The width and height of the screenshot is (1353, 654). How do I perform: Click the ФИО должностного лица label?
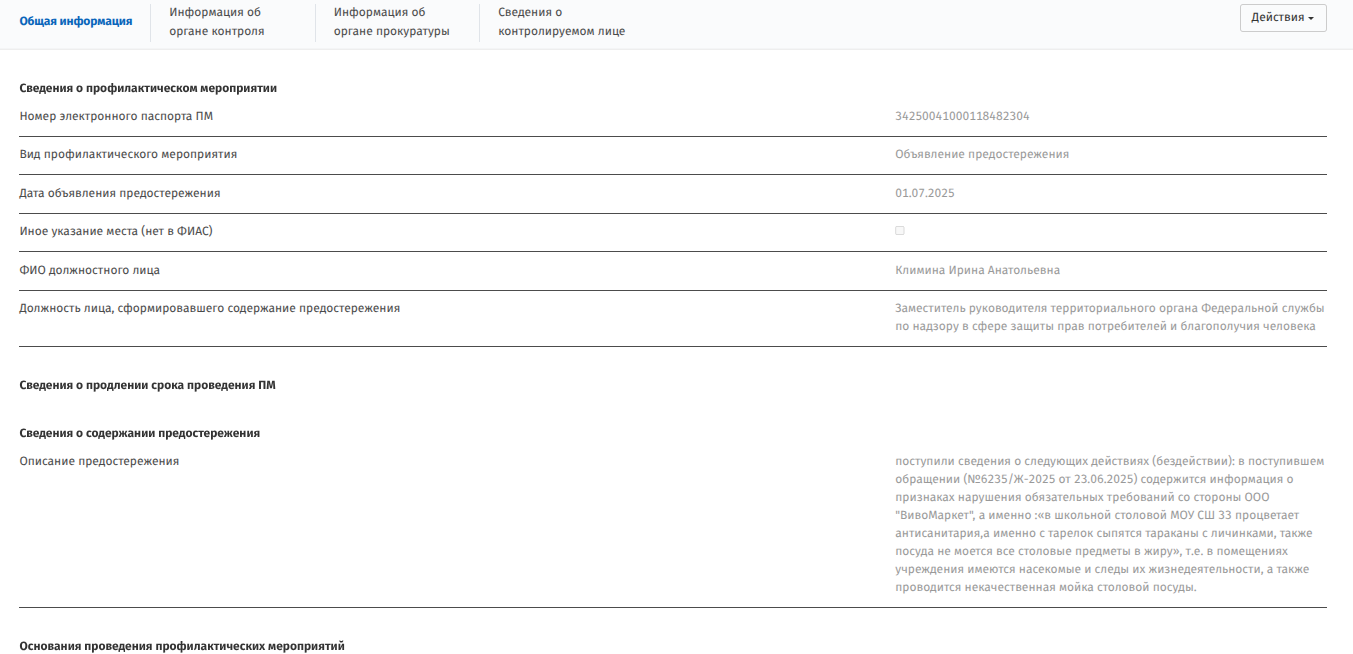[x=90, y=270]
